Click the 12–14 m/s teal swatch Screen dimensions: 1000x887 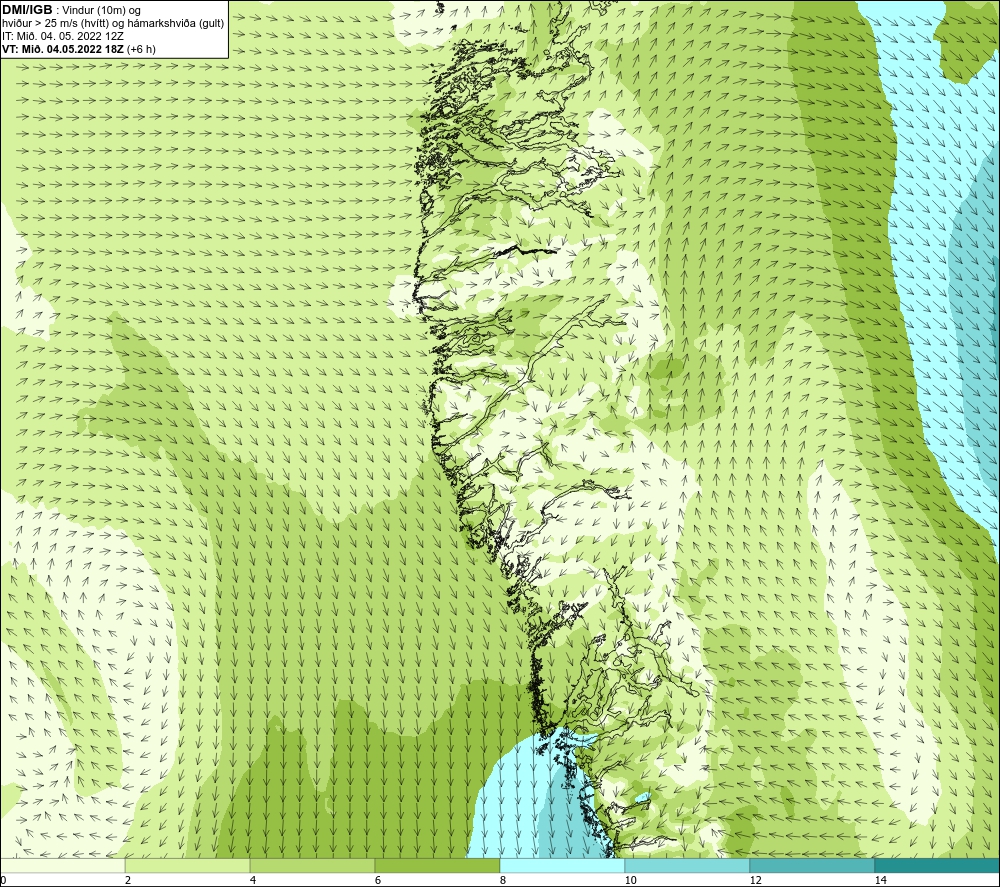click(812, 866)
